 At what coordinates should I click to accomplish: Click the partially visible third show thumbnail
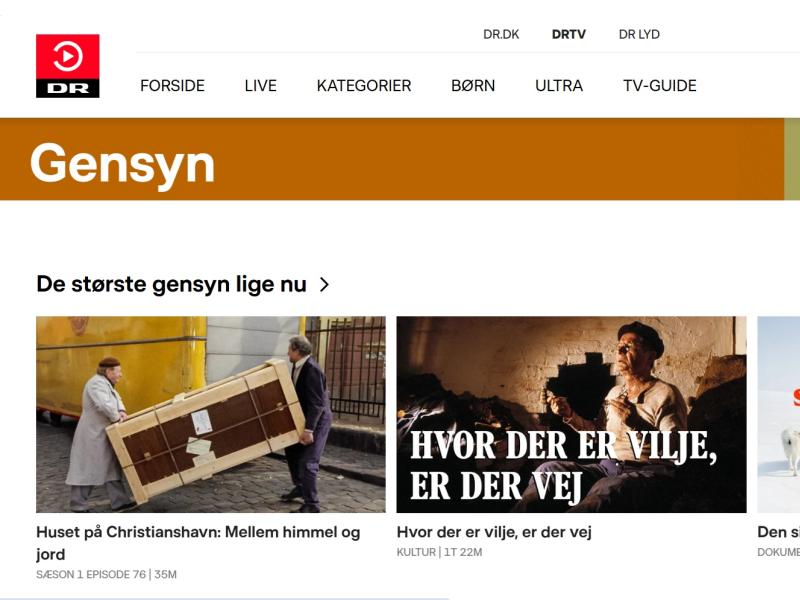click(779, 414)
